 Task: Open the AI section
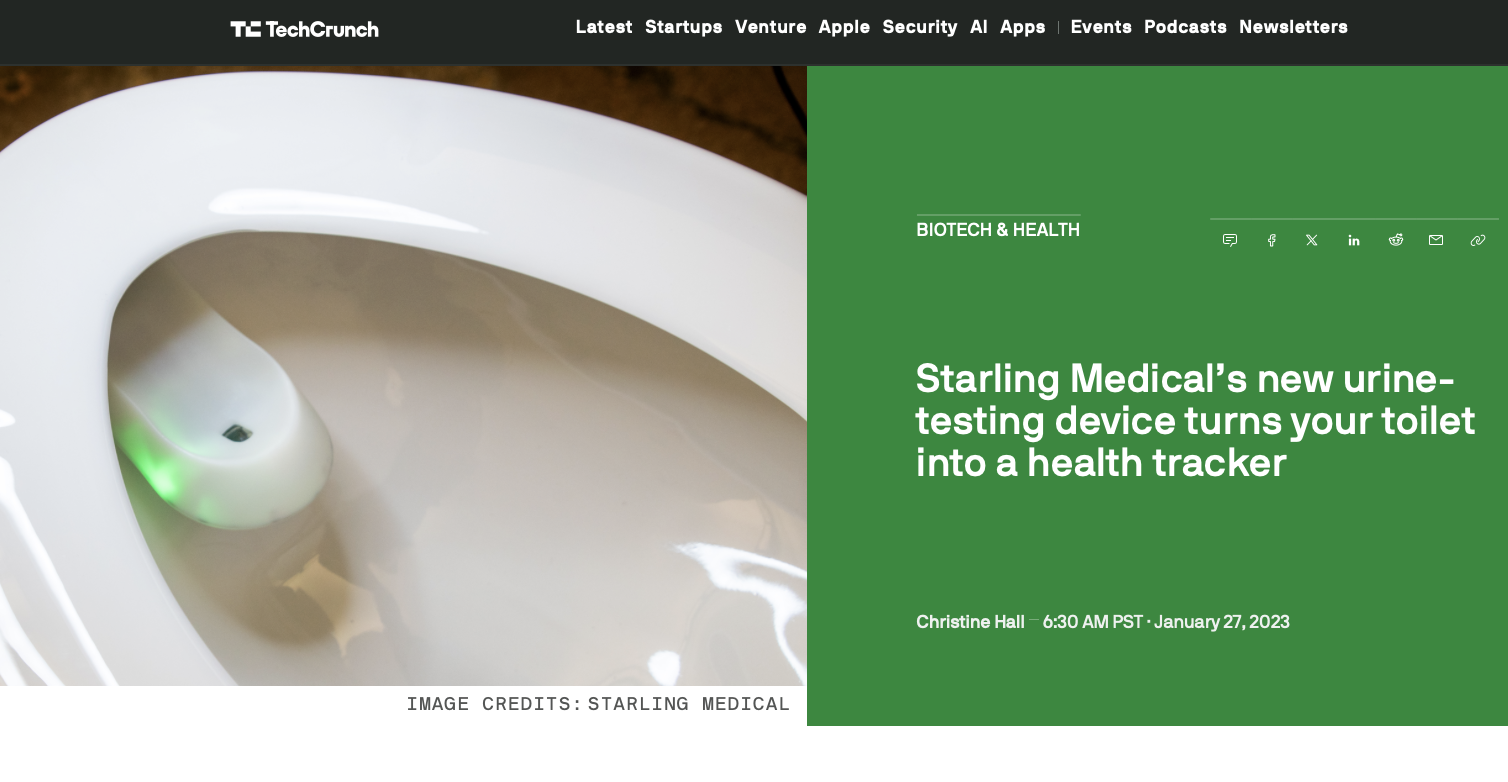(979, 27)
